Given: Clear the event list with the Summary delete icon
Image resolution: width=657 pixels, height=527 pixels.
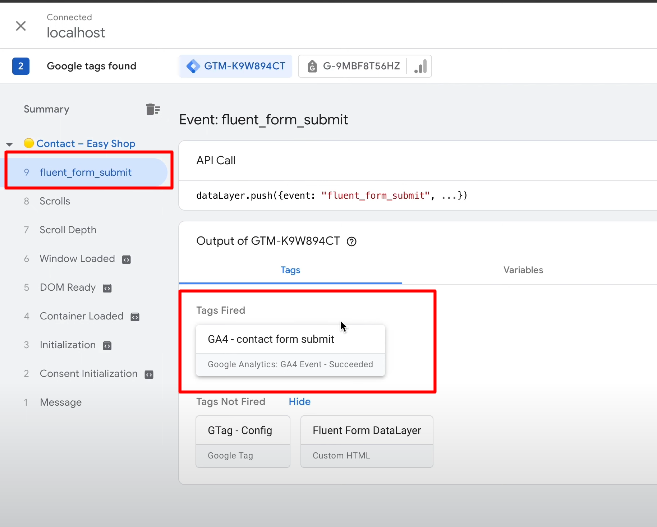Looking at the screenshot, I should 152,109.
